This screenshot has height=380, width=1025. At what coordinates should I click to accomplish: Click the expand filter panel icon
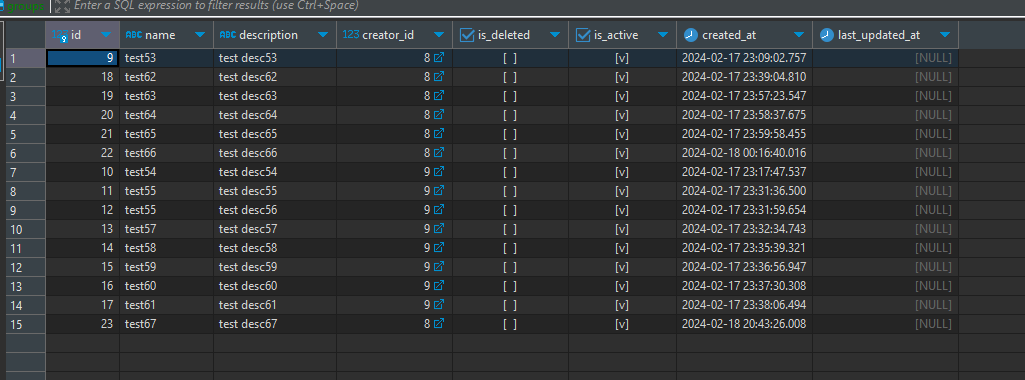[x=62, y=6]
